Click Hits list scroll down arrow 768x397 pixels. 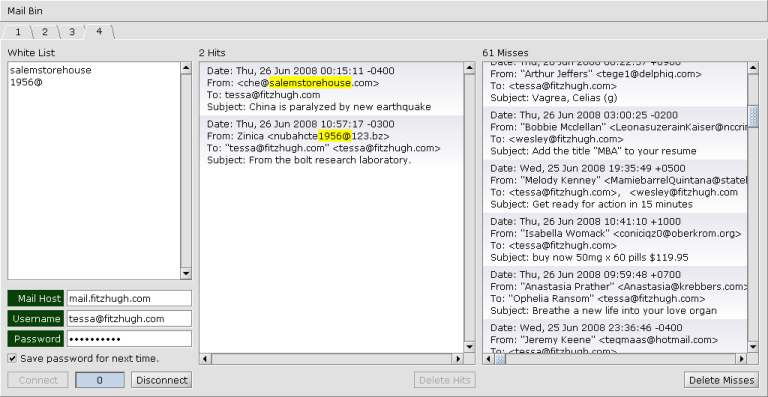(469, 347)
